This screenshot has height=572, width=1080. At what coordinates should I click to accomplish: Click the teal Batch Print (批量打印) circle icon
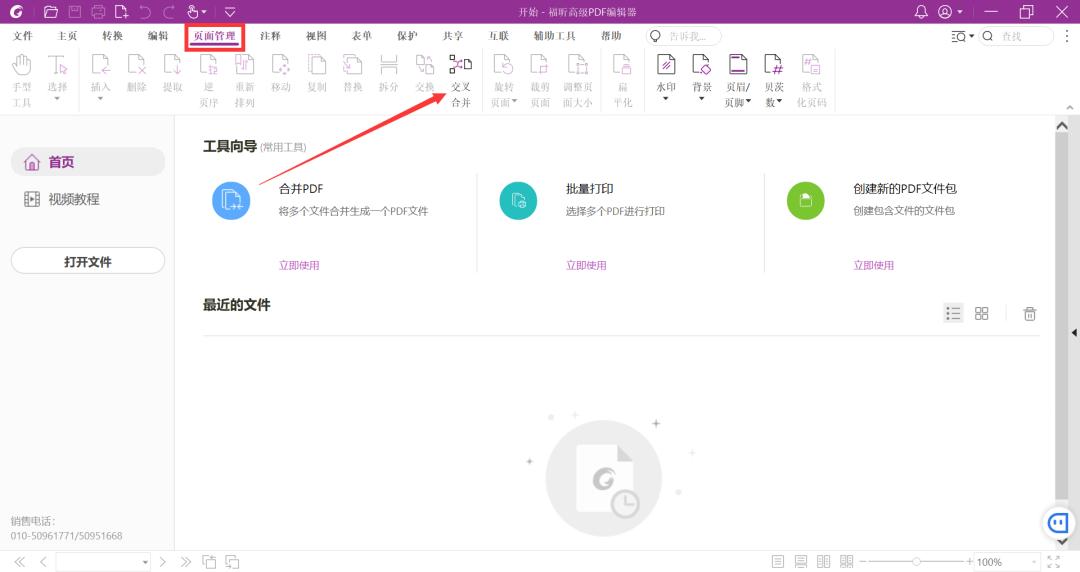pos(518,201)
